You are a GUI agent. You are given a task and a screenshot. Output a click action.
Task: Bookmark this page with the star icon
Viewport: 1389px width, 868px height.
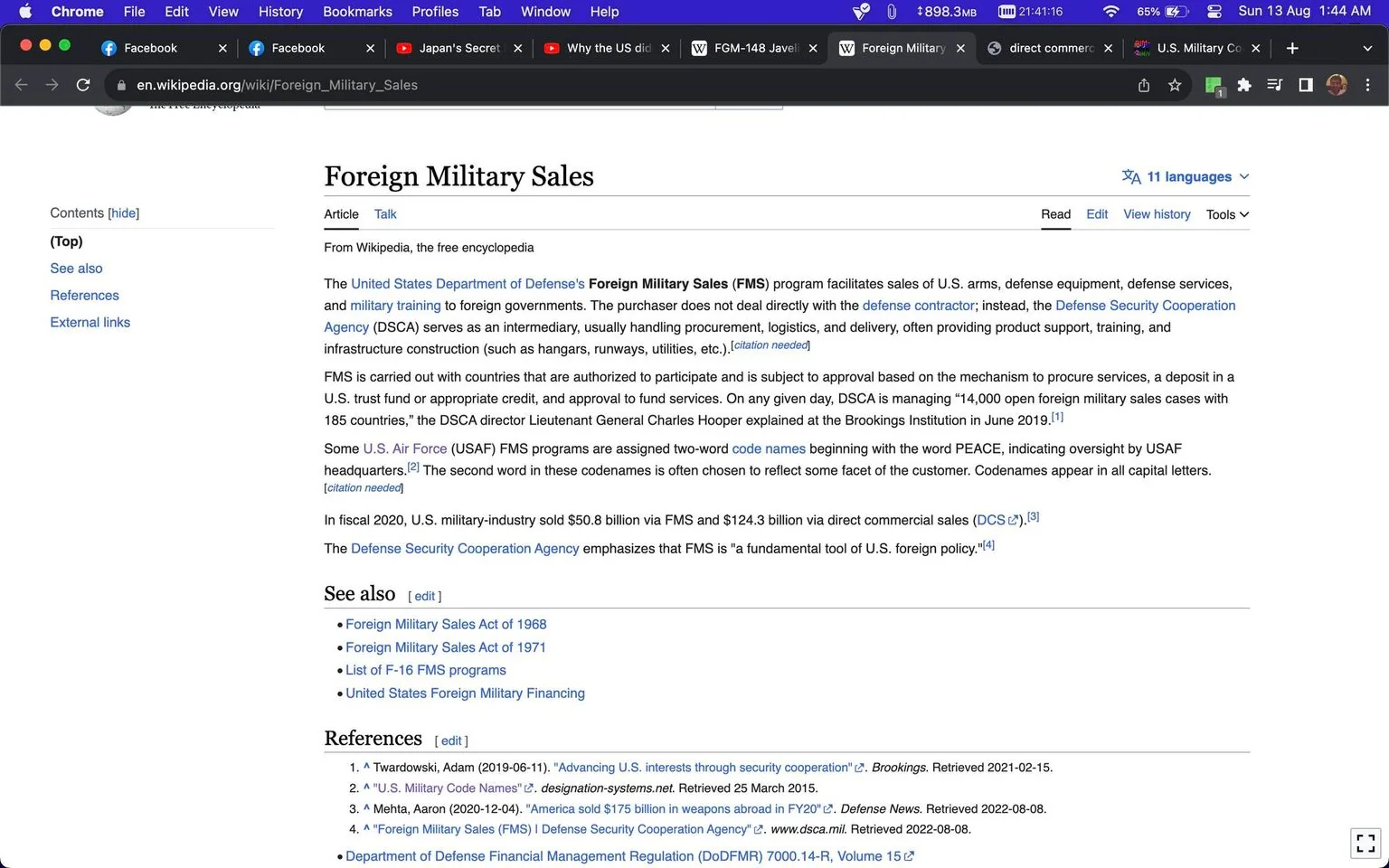pyautogui.click(x=1175, y=85)
